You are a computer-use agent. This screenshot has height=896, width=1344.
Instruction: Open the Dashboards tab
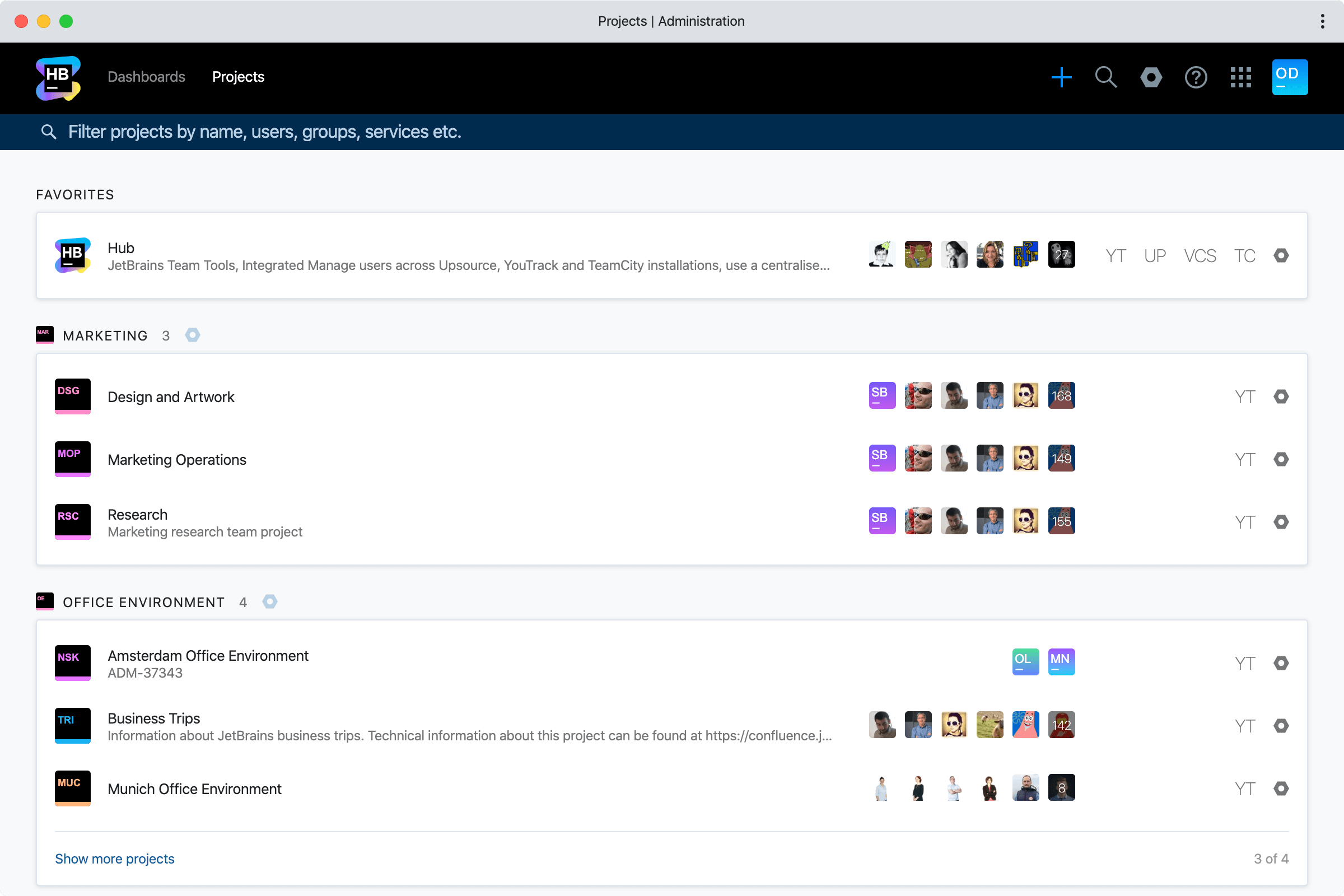tap(146, 77)
